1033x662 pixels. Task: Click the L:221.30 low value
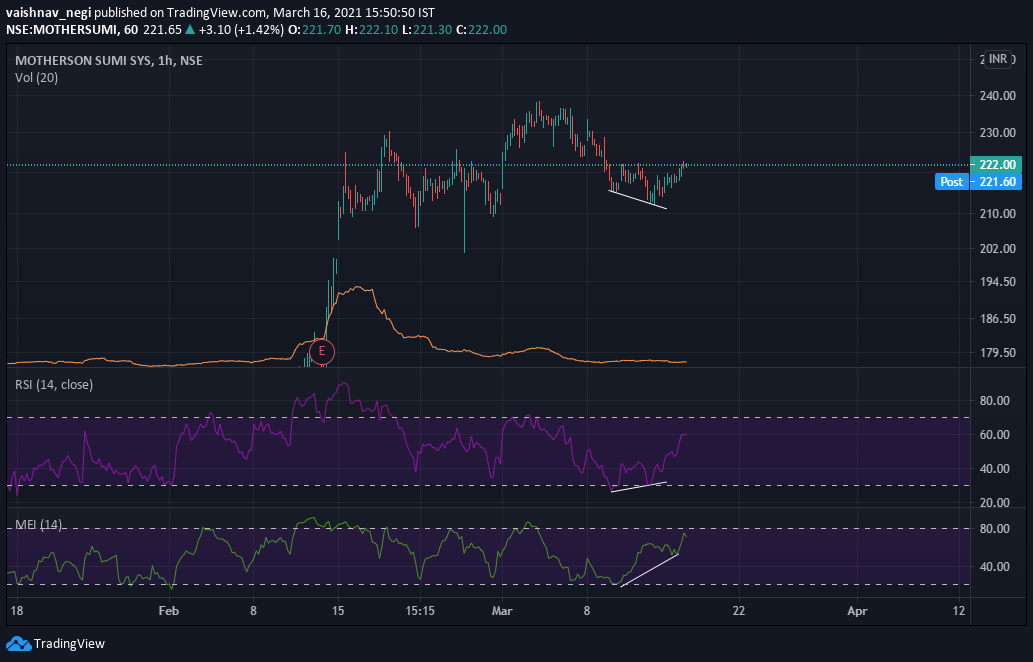click(427, 30)
